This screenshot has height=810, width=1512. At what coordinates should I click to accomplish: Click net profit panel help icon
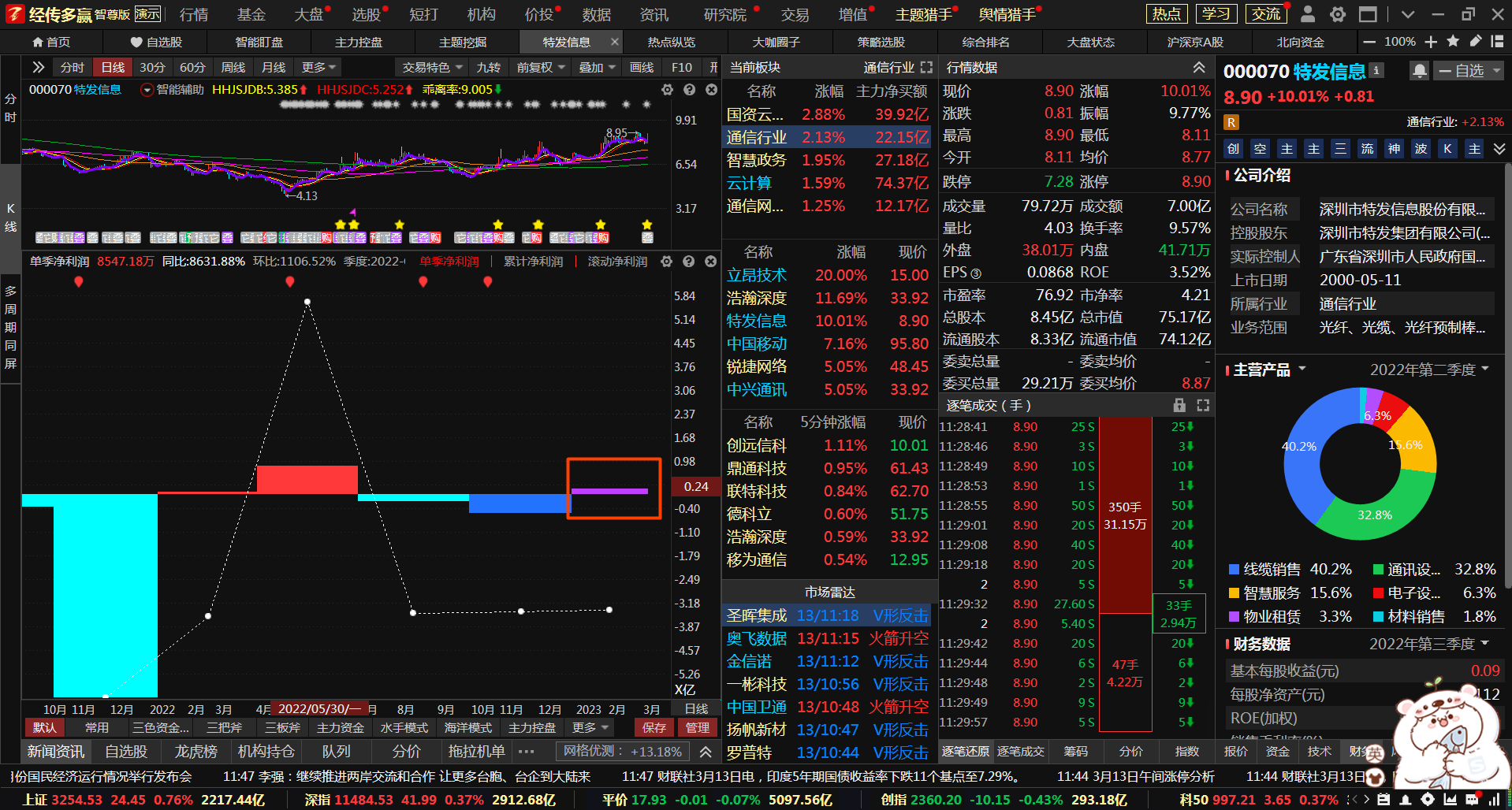point(689,262)
